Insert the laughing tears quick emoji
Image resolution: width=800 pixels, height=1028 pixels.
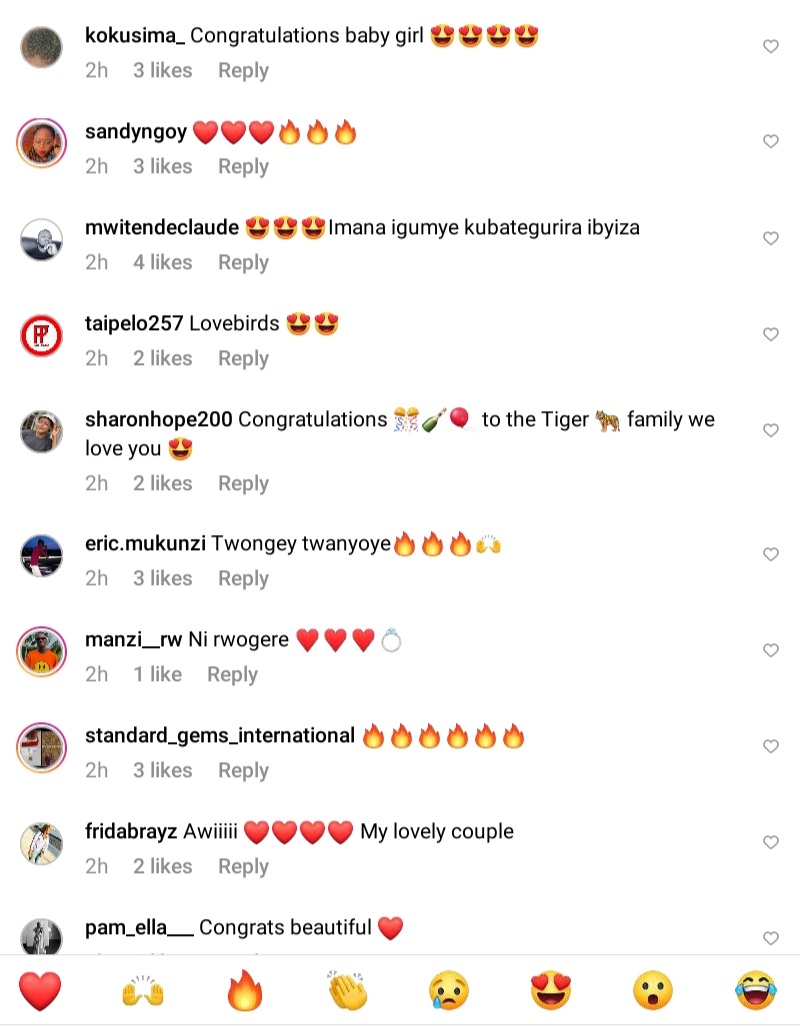756,991
